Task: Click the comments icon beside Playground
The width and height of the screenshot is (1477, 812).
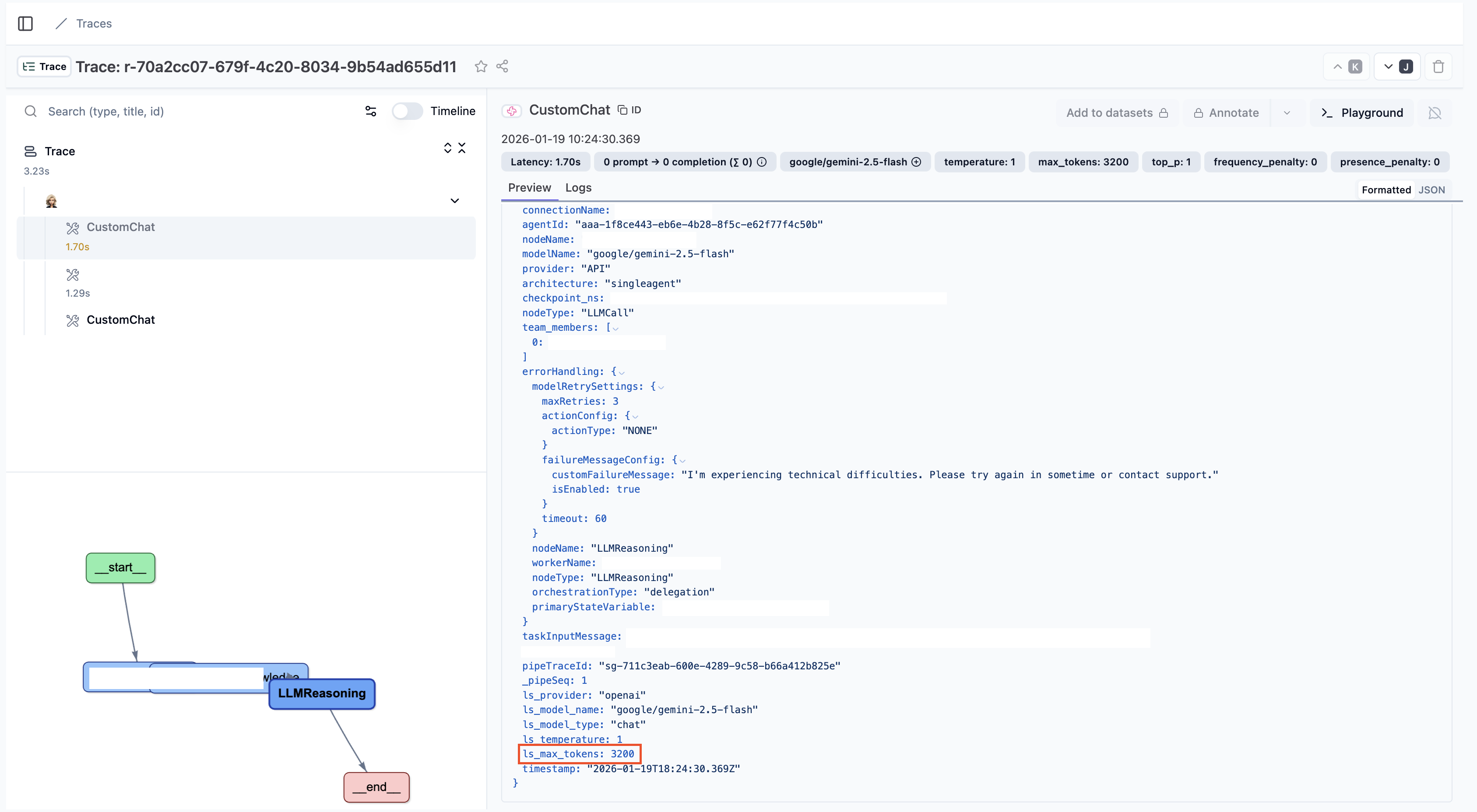Action: (1435, 113)
